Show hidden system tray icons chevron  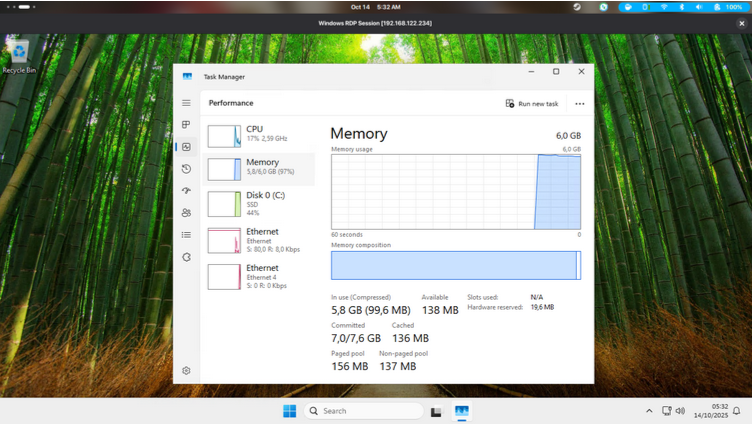click(x=649, y=411)
